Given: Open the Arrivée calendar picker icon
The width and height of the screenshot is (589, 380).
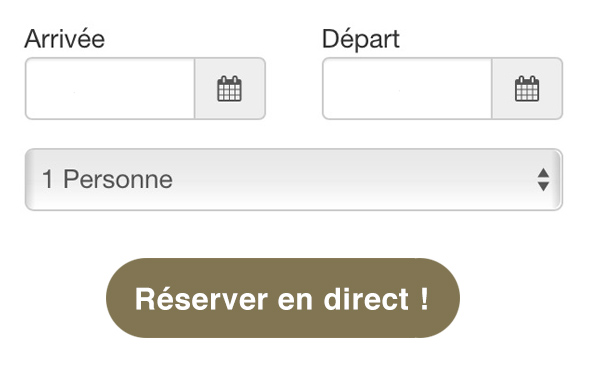Looking at the screenshot, I should click(230, 89).
